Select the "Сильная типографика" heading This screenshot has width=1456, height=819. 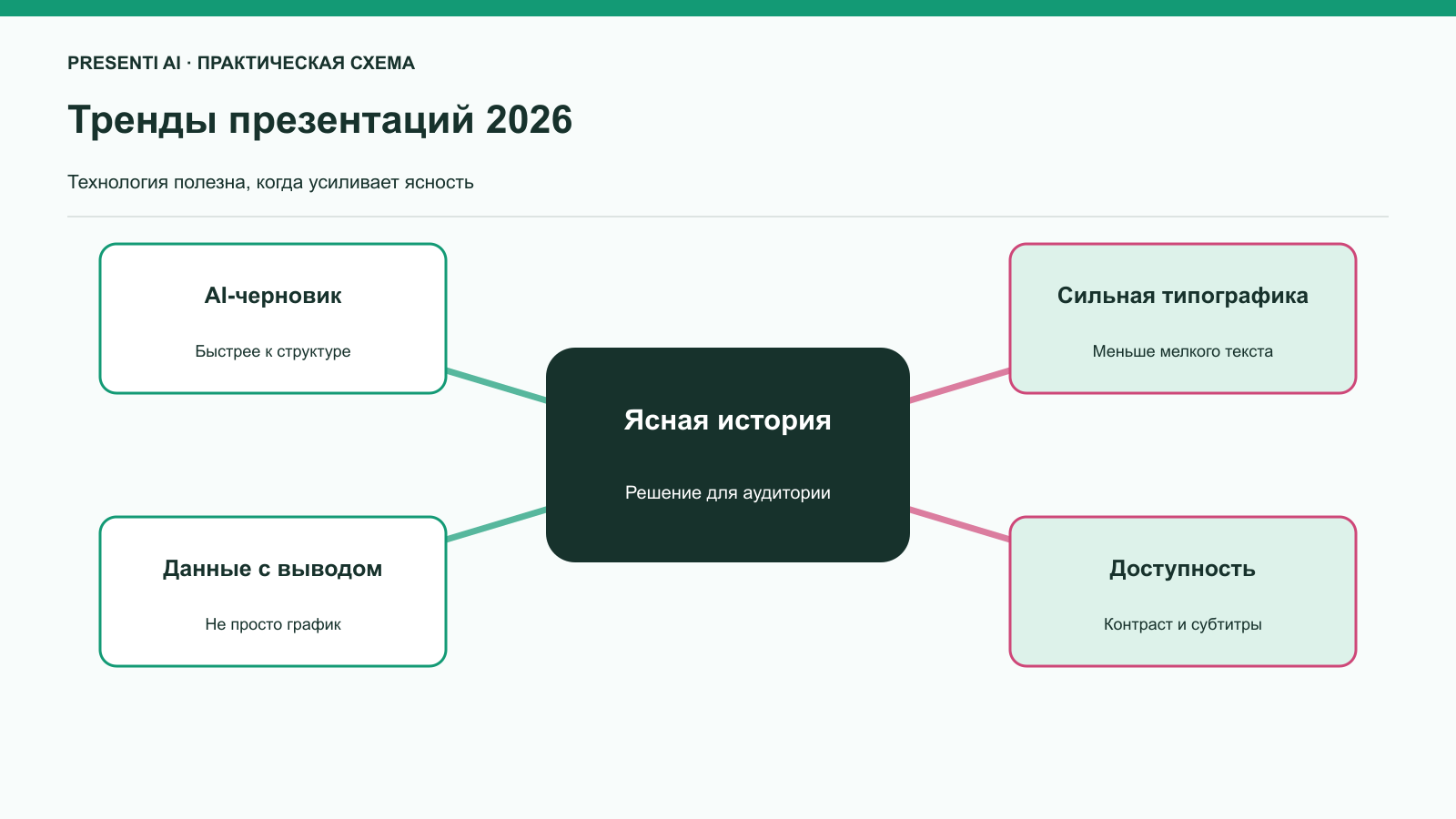(1183, 296)
